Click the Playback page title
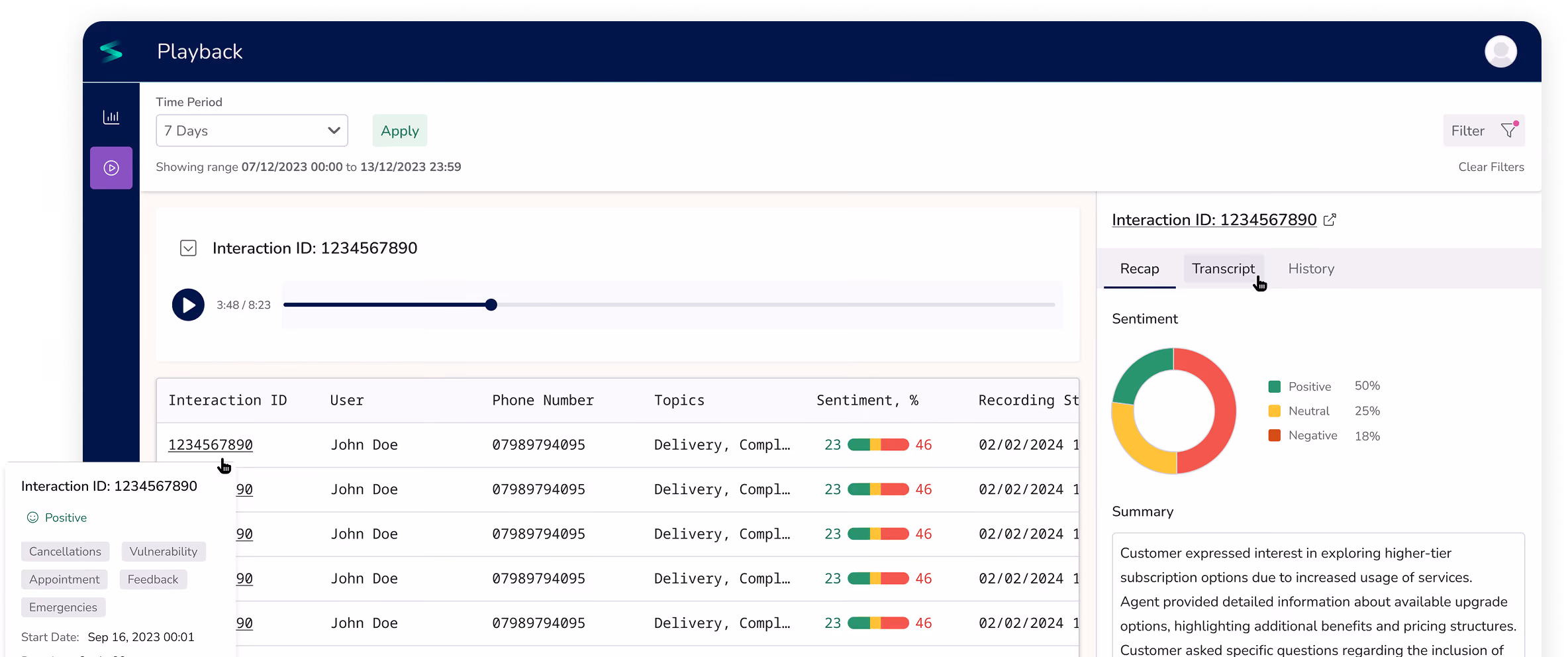Image resolution: width=1568 pixels, height=657 pixels. point(200,52)
